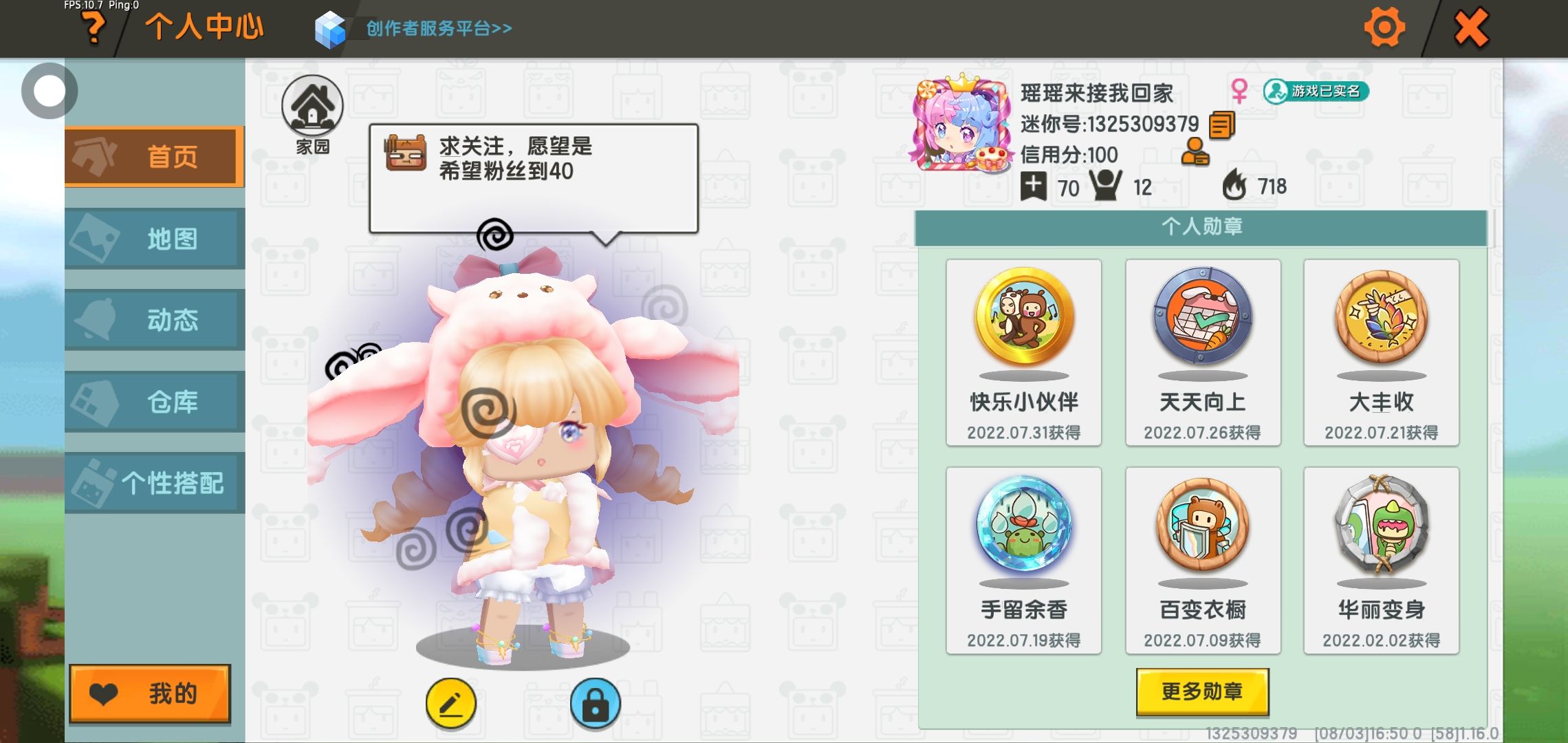The width and height of the screenshot is (1568, 743).
Task: Copy the 迷你号 with the clipboard icon
Action: coord(1221,125)
